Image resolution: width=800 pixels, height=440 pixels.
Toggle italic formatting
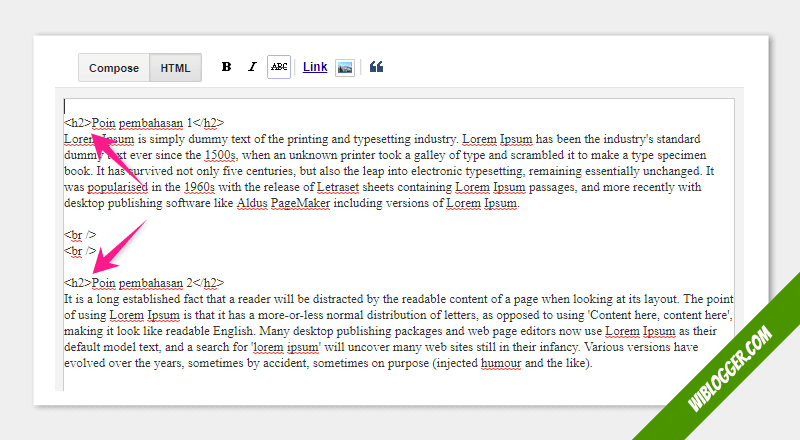(253, 67)
